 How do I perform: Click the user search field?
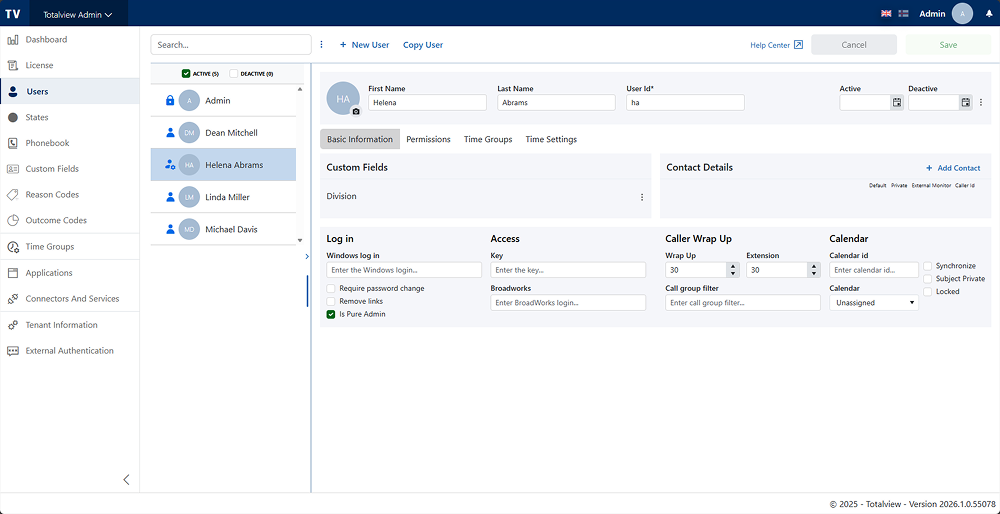[231, 45]
